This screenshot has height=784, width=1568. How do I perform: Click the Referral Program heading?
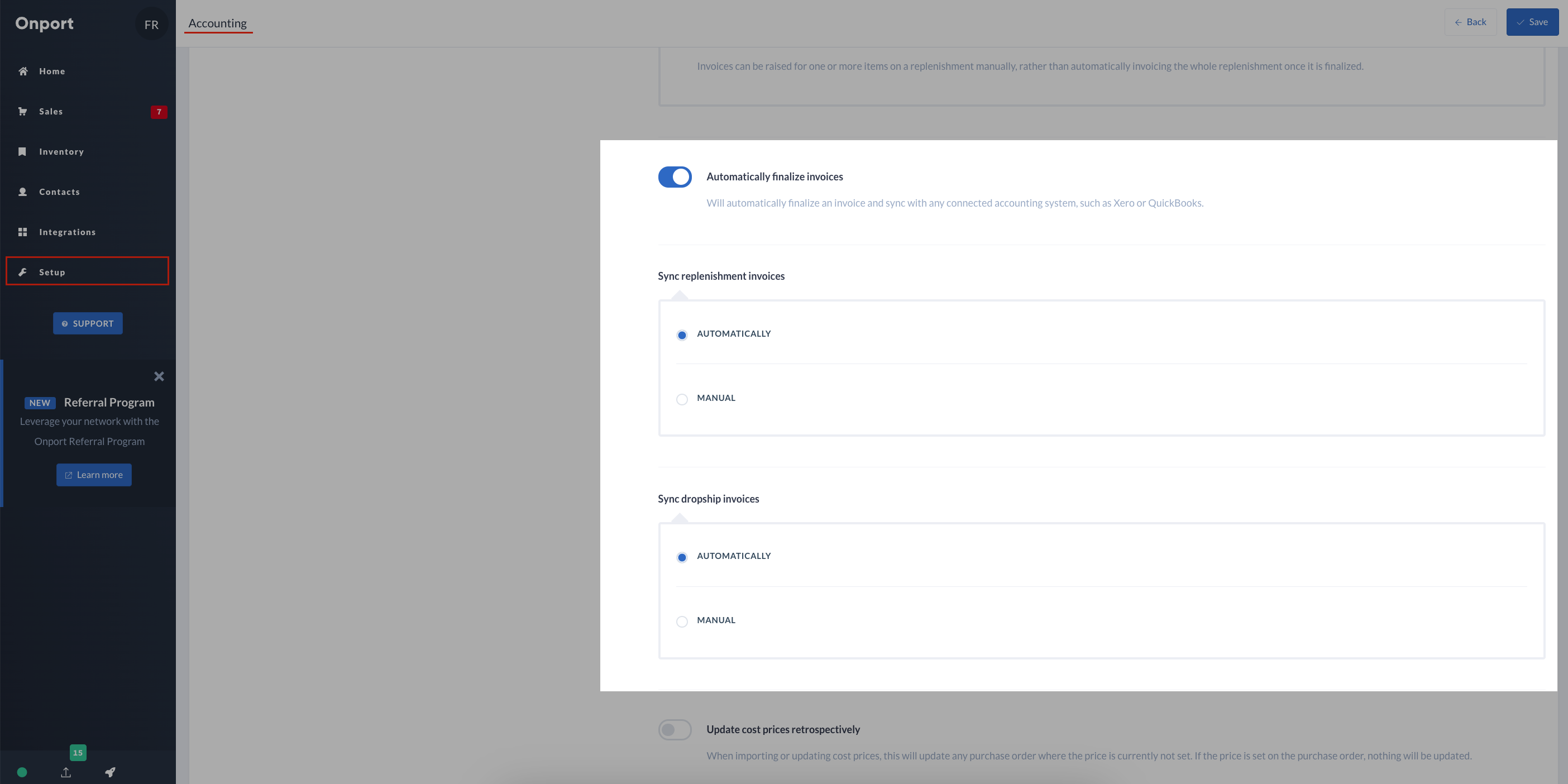point(109,403)
